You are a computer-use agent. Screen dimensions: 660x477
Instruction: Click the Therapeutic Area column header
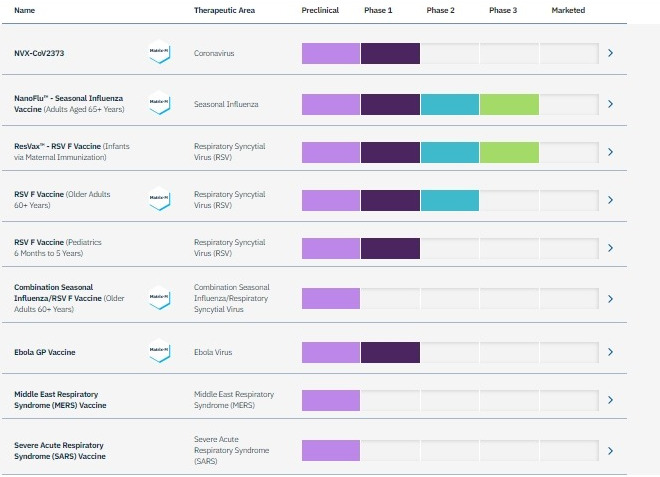point(224,10)
